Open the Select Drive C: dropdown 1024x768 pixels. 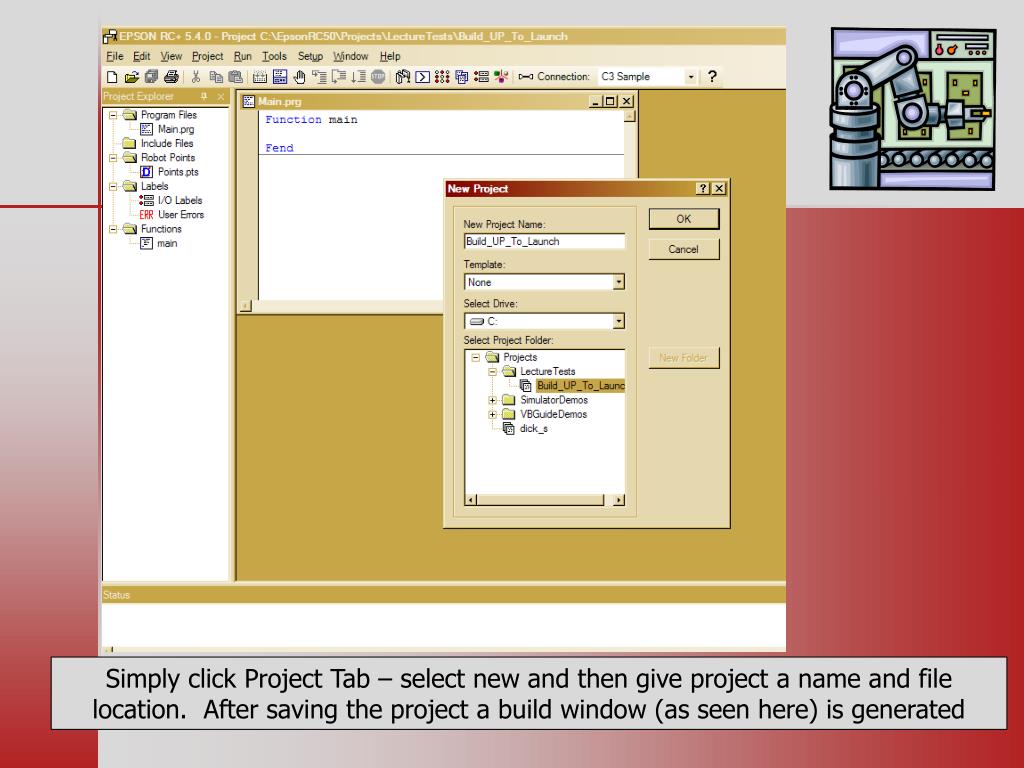click(x=618, y=321)
